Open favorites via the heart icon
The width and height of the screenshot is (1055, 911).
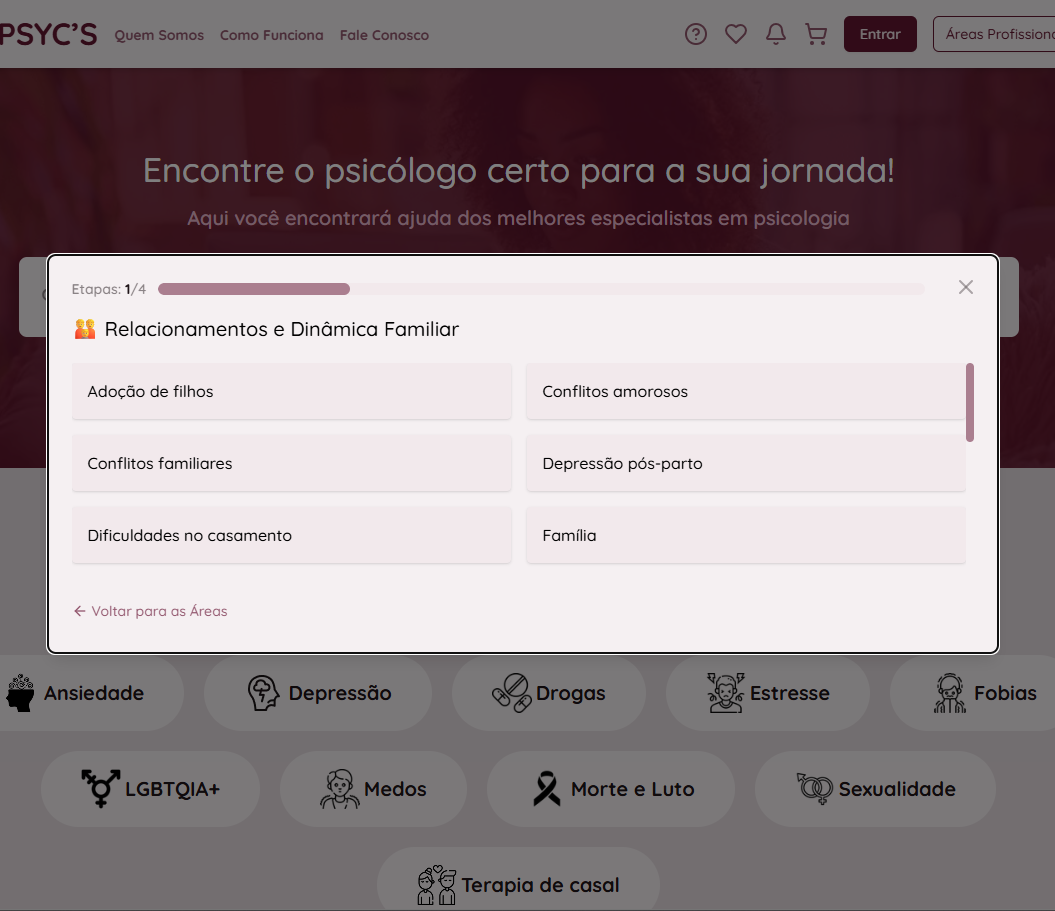click(x=736, y=34)
